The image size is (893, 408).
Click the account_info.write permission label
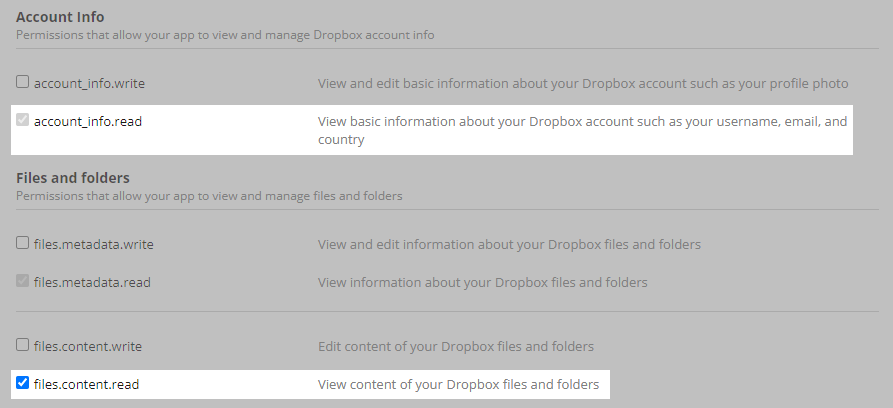click(x=89, y=84)
